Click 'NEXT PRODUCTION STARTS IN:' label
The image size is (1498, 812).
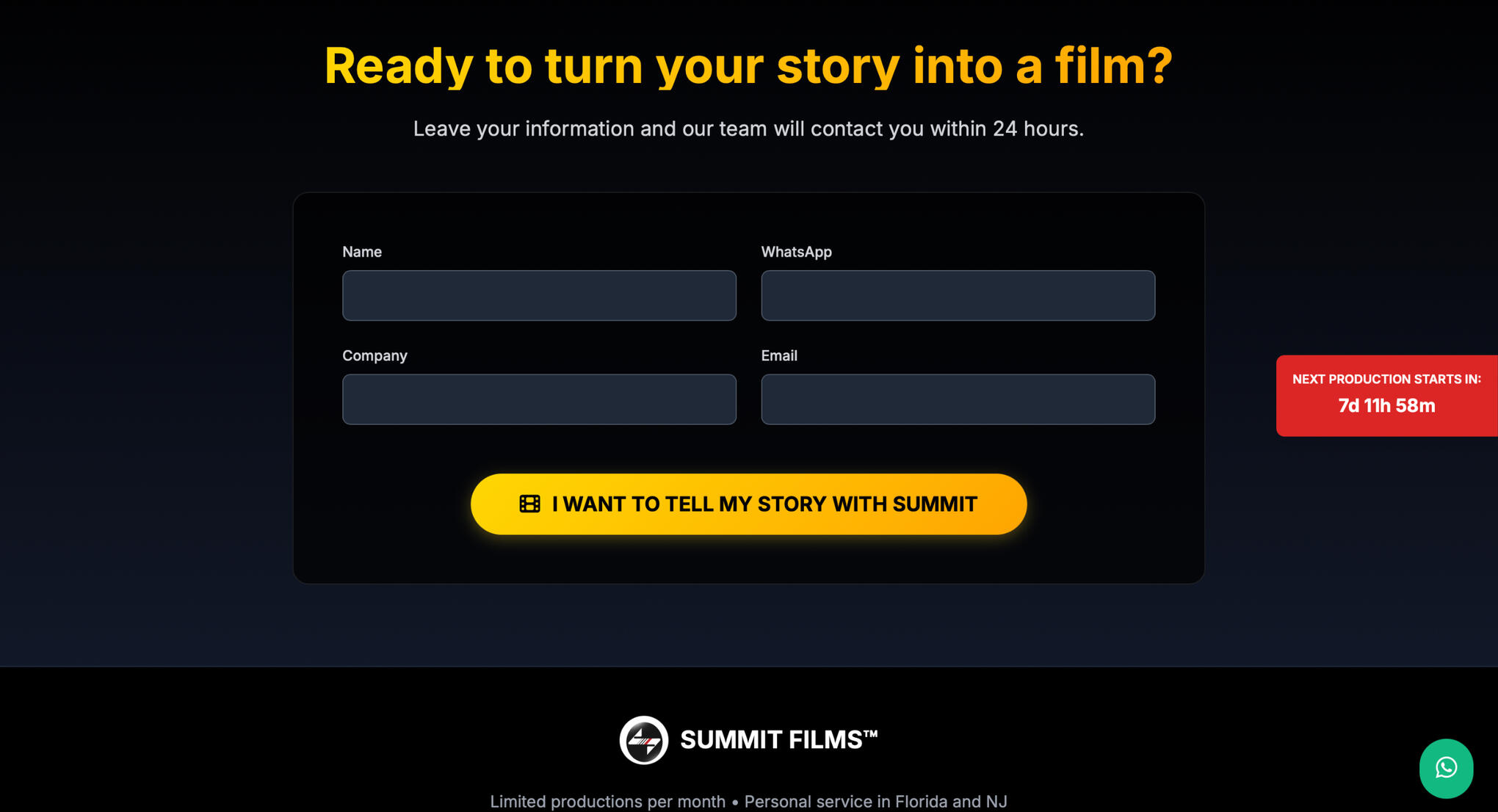pyautogui.click(x=1386, y=380)
